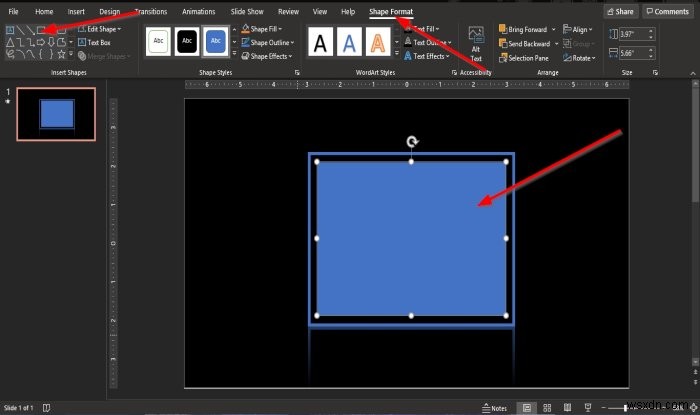Apply the orange outlined A WordArt style
Image resolution: width=700 pixels, height=415 pixels.
378,42
